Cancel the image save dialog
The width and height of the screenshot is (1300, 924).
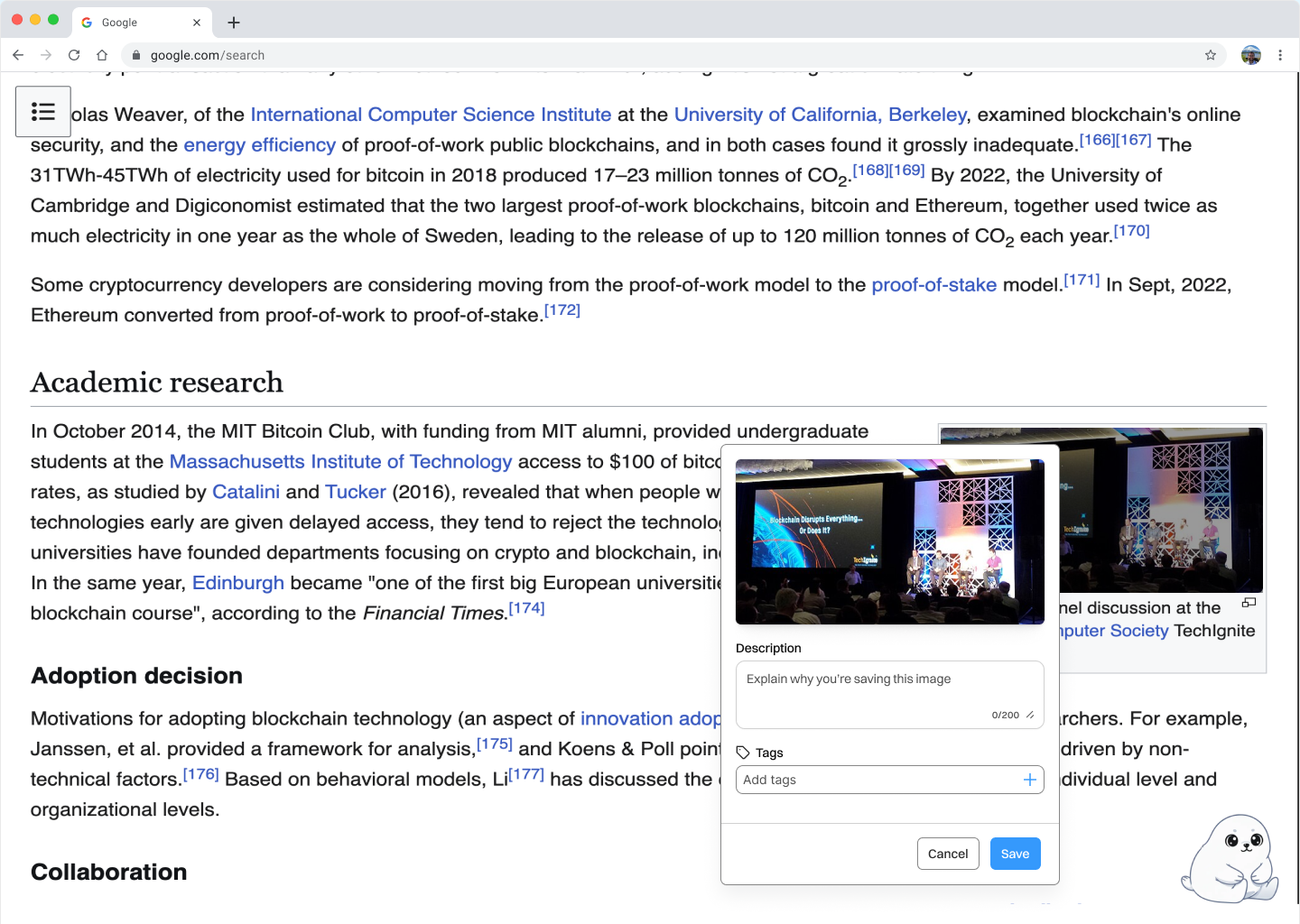coord(948,854)
